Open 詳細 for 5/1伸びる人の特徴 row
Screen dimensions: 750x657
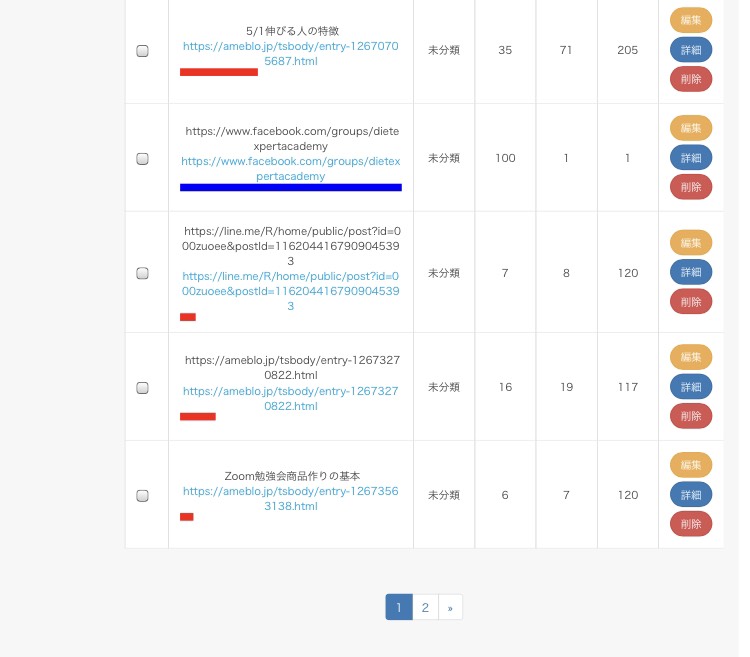pyautogui.click(x=691, y=50)
